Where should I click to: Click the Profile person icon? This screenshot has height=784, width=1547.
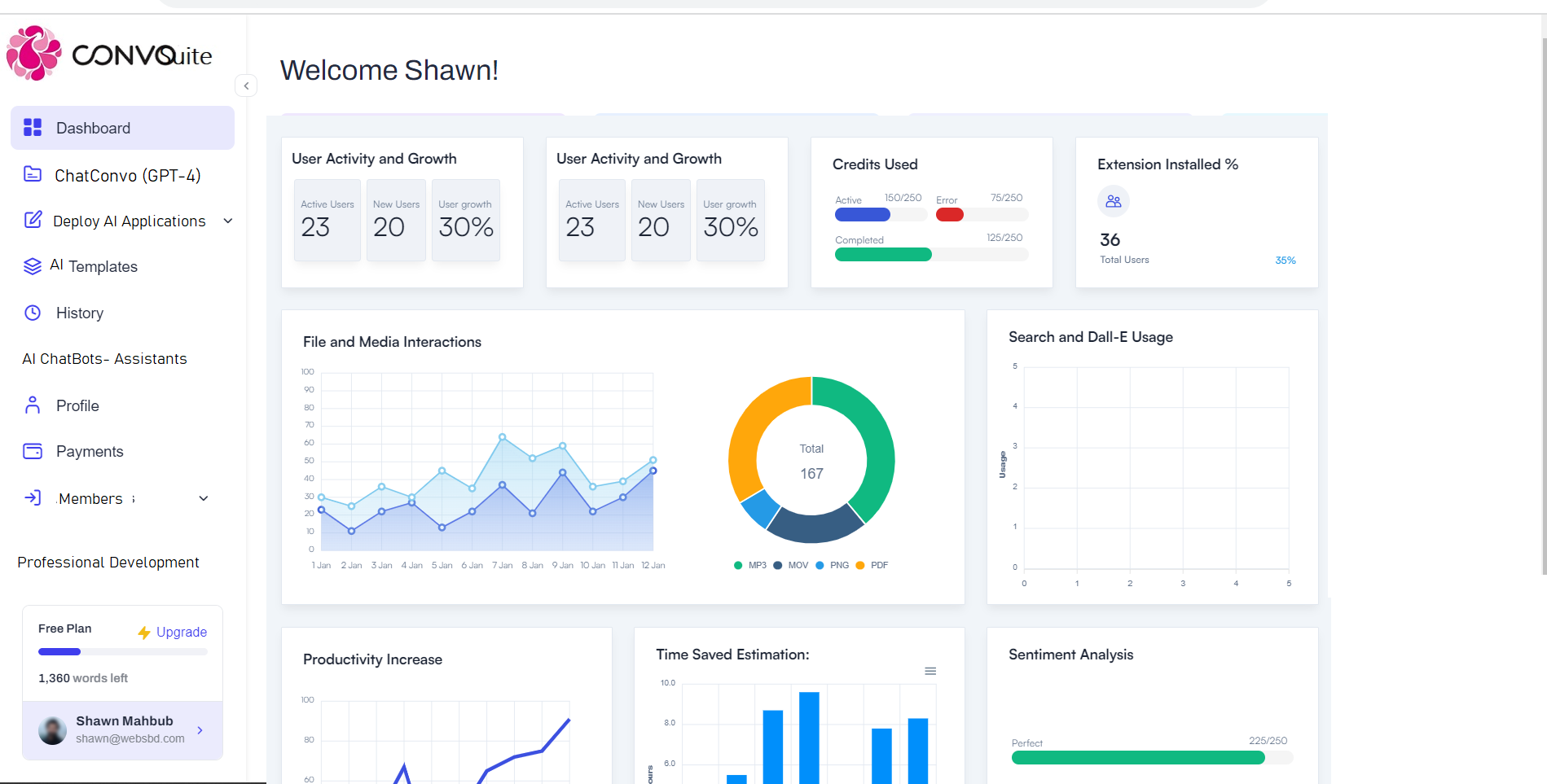[33, 405]
